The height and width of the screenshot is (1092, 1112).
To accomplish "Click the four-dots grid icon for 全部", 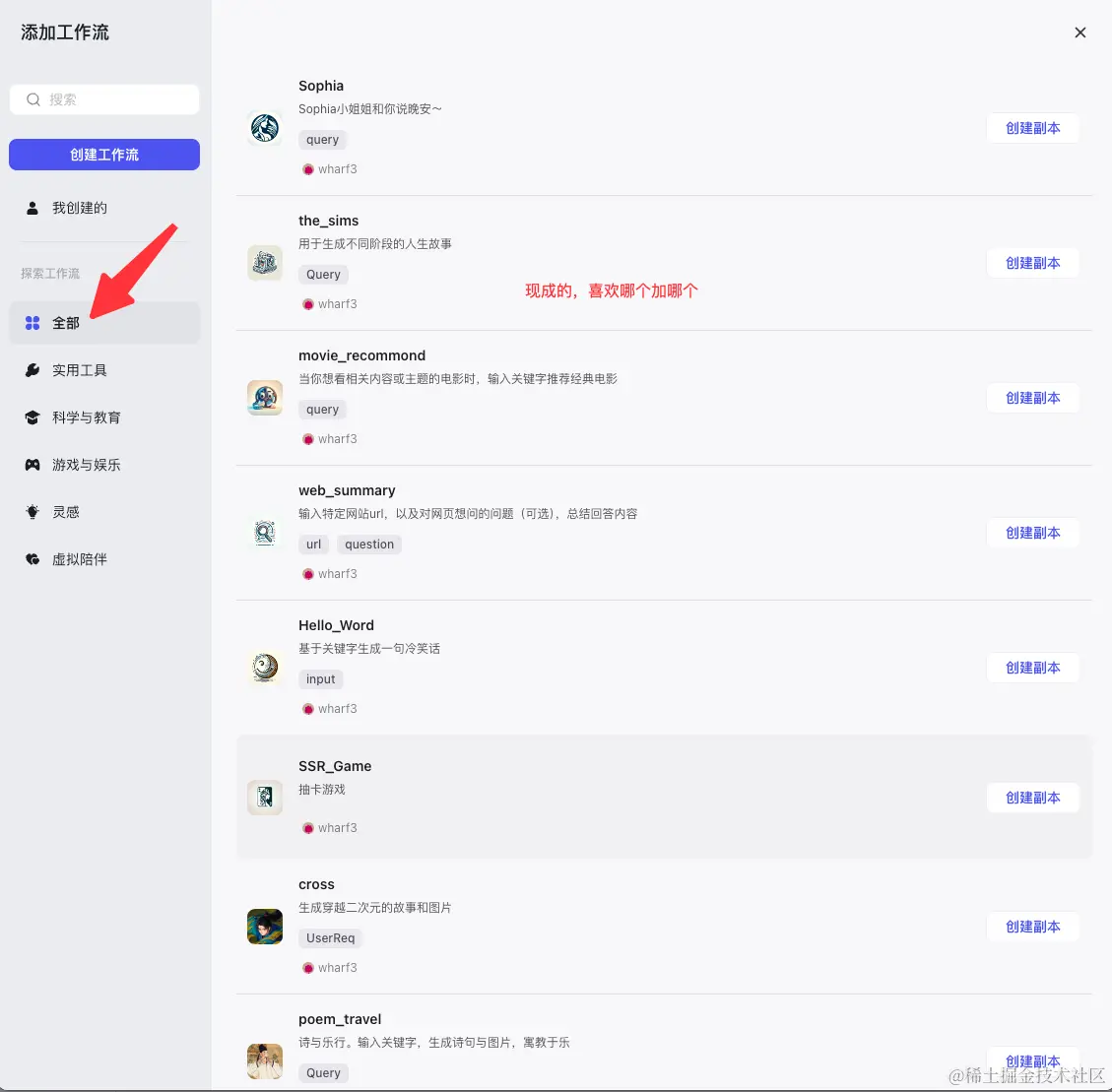I will click(x=32, y=323).
